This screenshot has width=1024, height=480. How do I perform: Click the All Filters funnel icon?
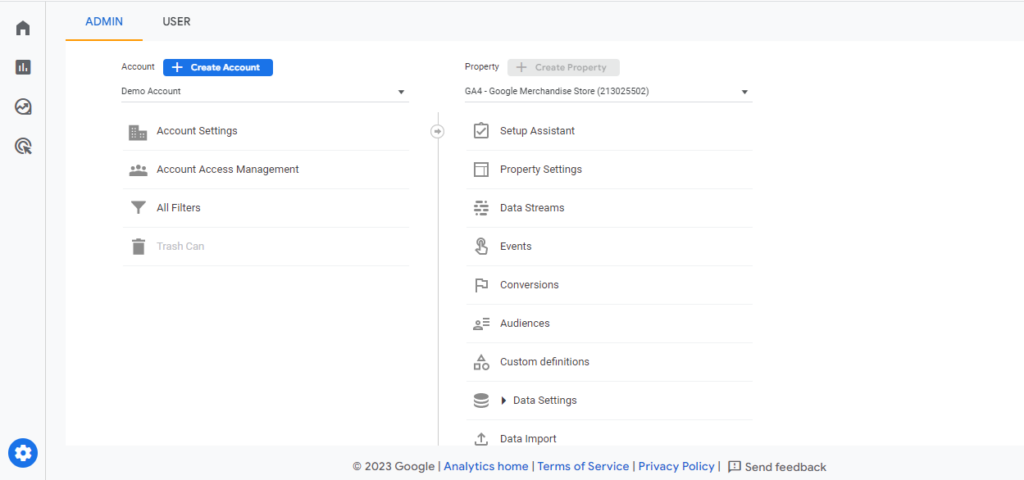[x=138, y=208]
